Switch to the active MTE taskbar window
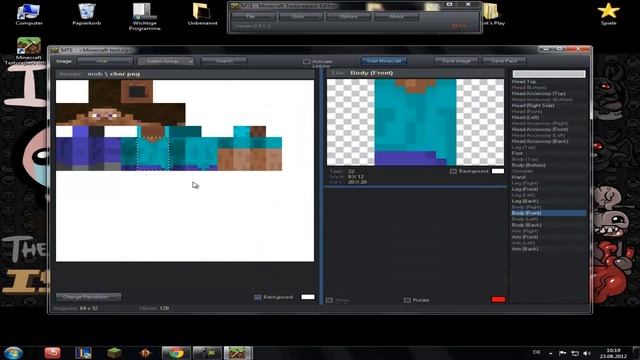Viewport: 640px width, 360px height. [x=238, y=353]
